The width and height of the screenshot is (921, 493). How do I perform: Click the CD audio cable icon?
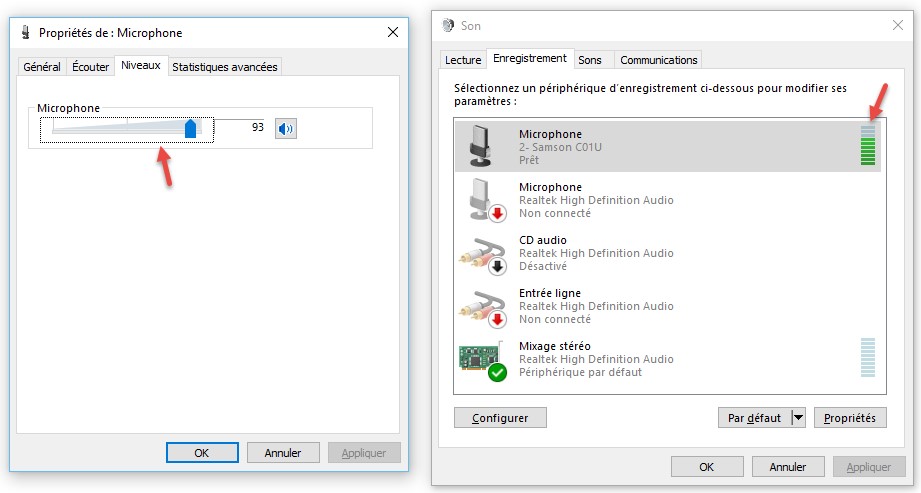[481, 252]
